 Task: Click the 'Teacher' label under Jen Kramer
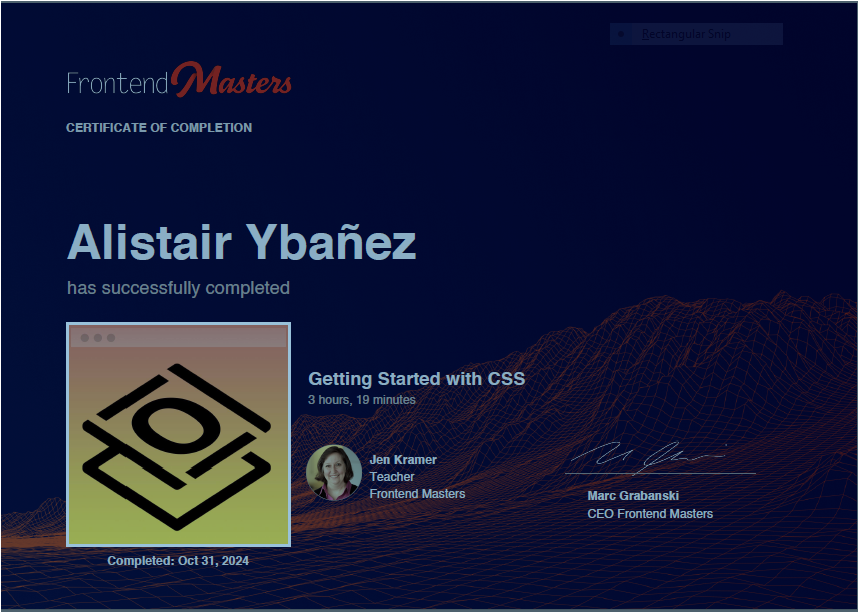[x=392, y=477]
